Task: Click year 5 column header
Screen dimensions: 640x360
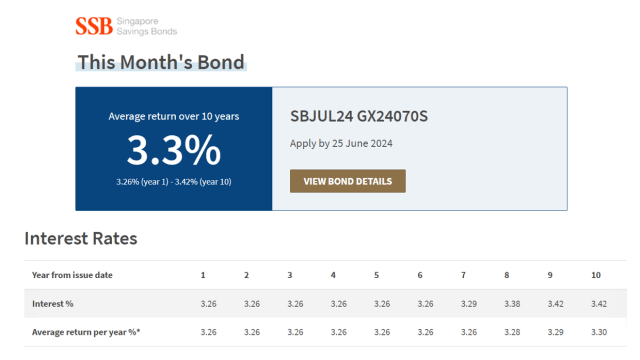Action: [x=376, y=275]
